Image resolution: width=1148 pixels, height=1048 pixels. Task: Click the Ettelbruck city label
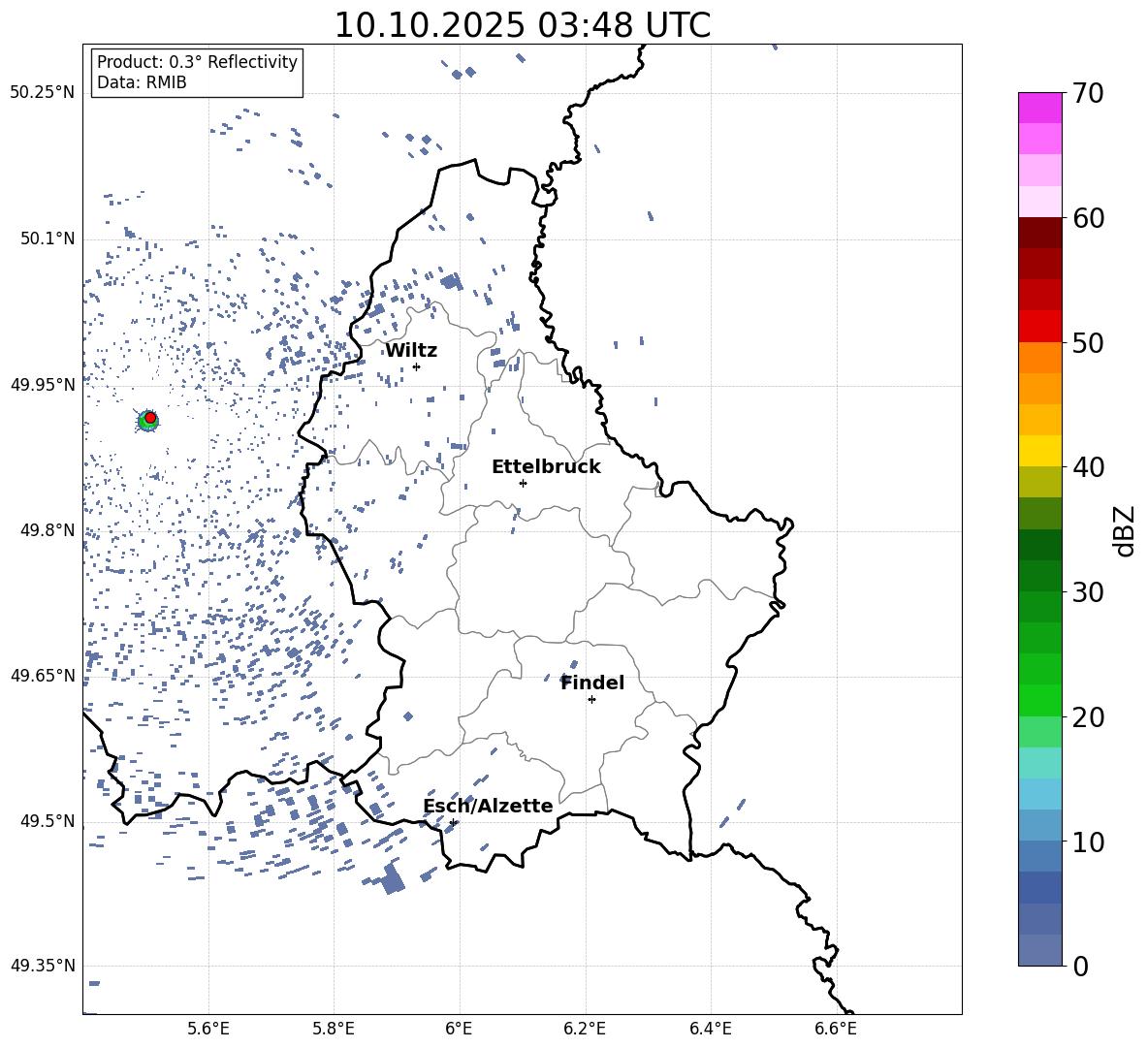click(x=546, y=467)
